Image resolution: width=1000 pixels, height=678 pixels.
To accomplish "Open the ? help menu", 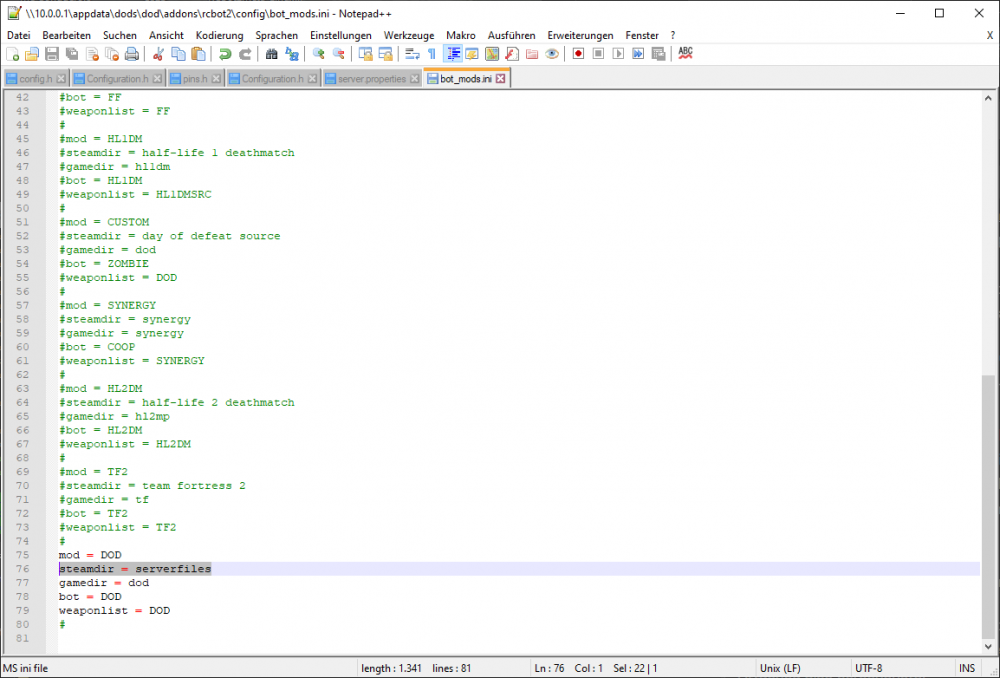I will pos(672,35).
